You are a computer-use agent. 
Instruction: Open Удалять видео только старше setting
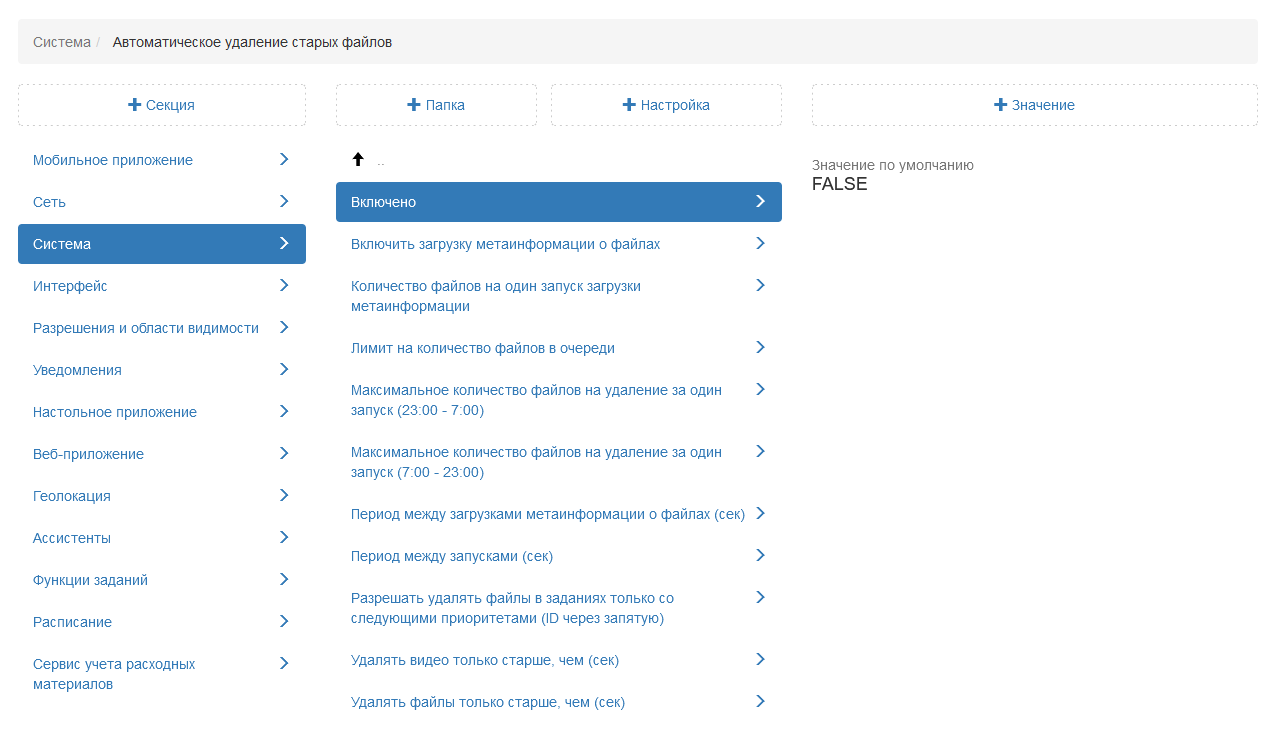[485, 660]
